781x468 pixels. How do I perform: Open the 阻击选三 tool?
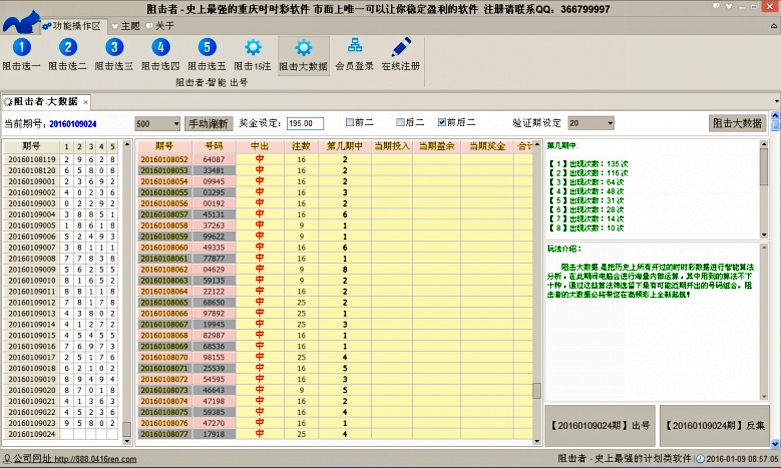[114, 48]
